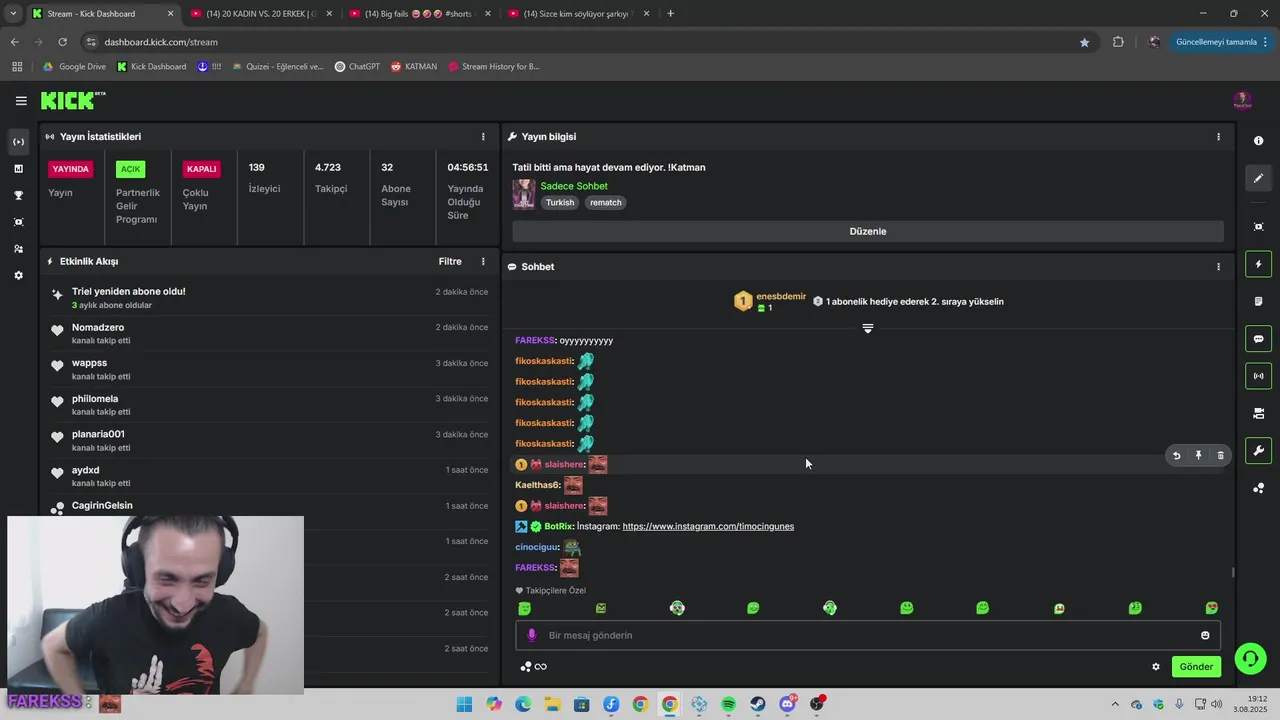The image size is (1280, 720).
Task: Switch to Sizce kim söylüyor şarkıyı tab
Action: (x=578, y=14)
